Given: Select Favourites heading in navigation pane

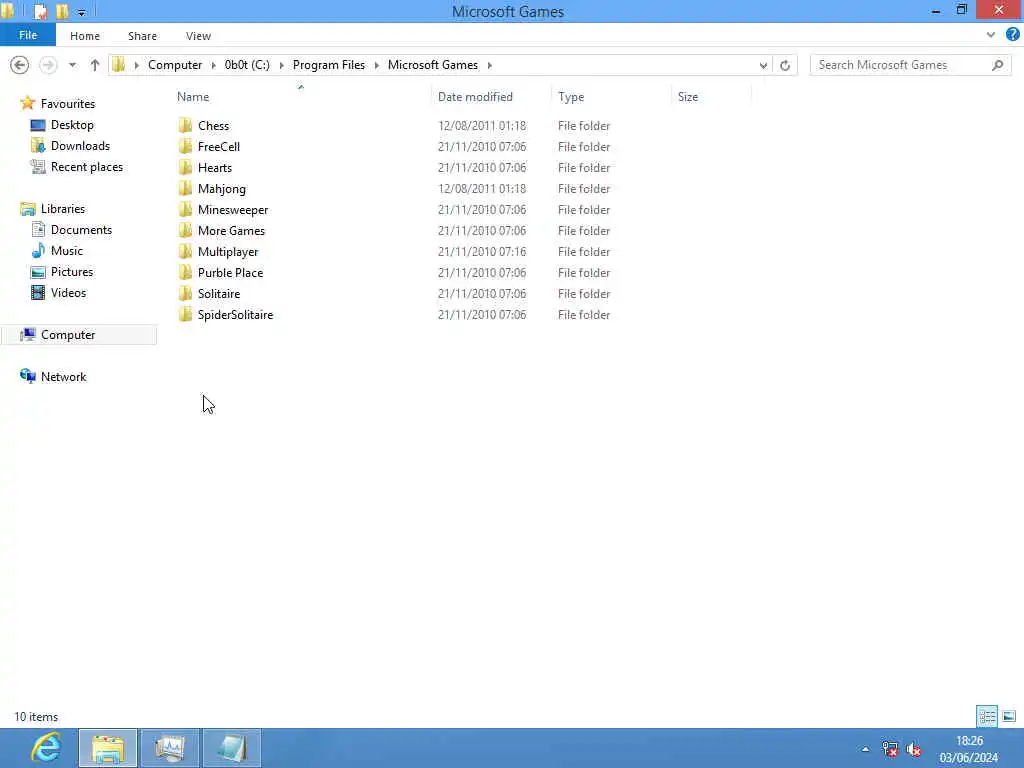Looking at the screenshot, I should [67, 103].
